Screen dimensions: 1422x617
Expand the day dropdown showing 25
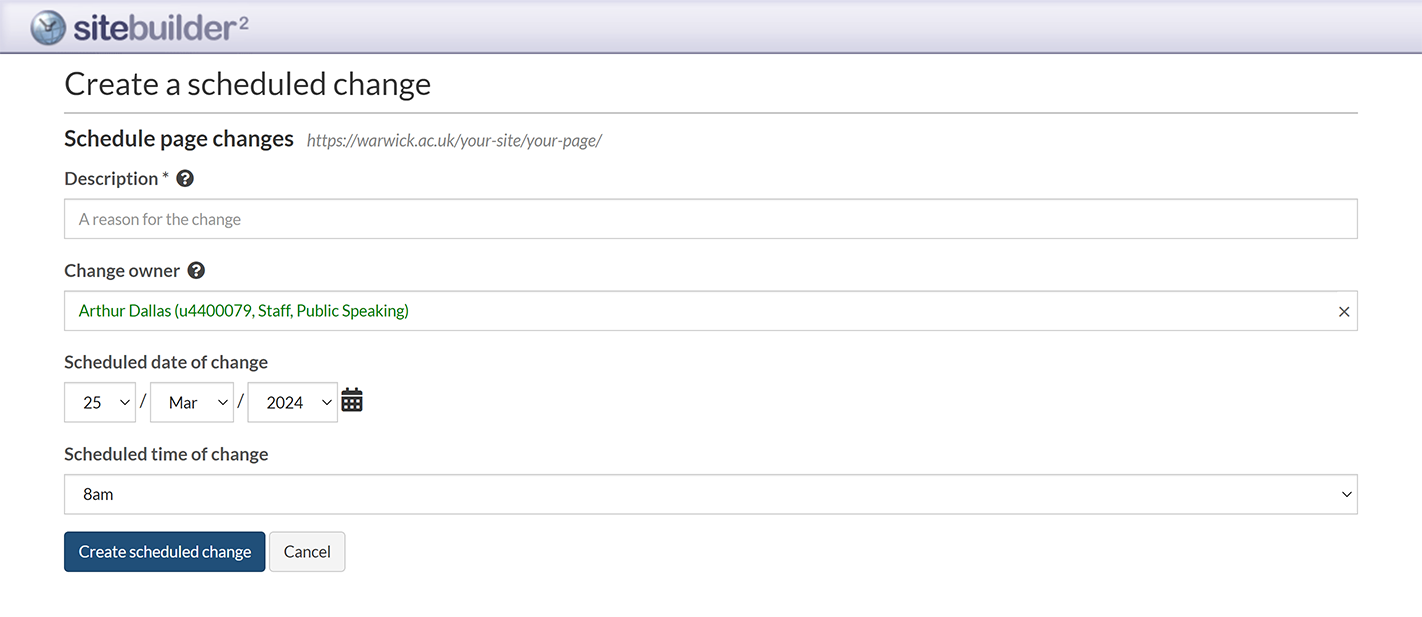coord(100,402)
